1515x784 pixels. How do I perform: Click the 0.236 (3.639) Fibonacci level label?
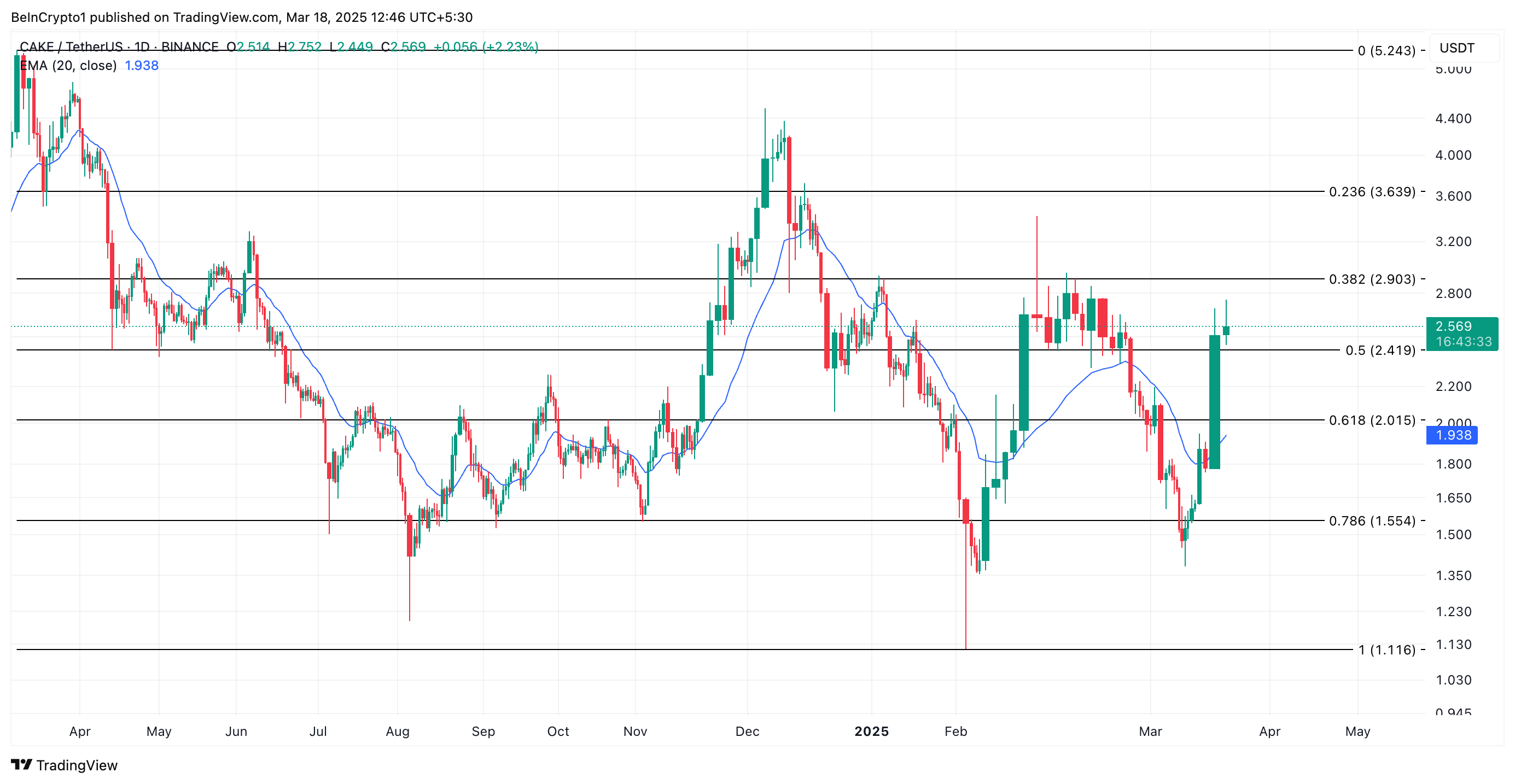pos(1372,191)
